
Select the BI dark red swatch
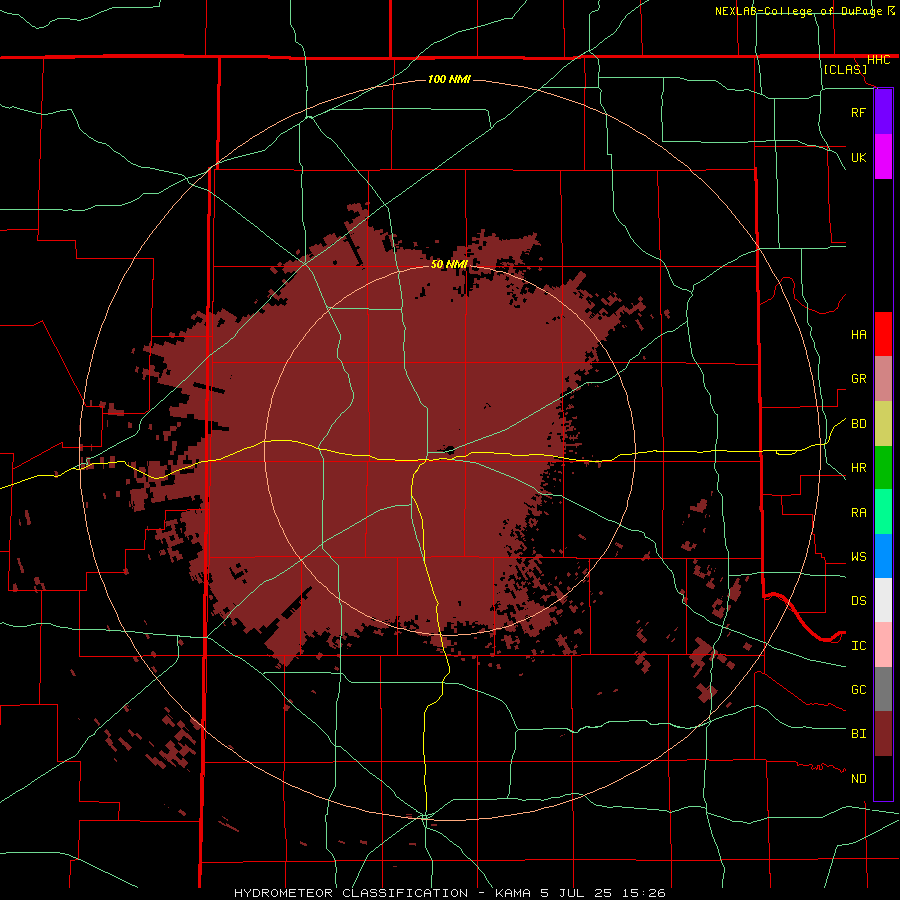[883, 734]
